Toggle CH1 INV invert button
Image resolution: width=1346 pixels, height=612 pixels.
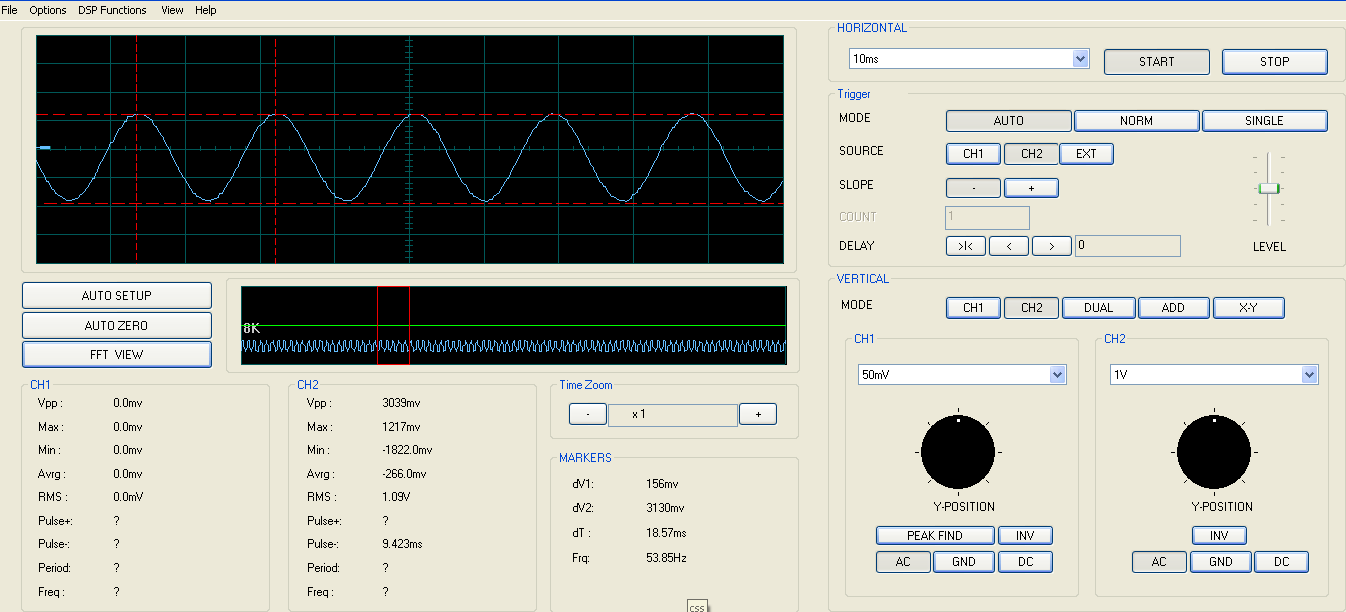(x=1025, y=536)
